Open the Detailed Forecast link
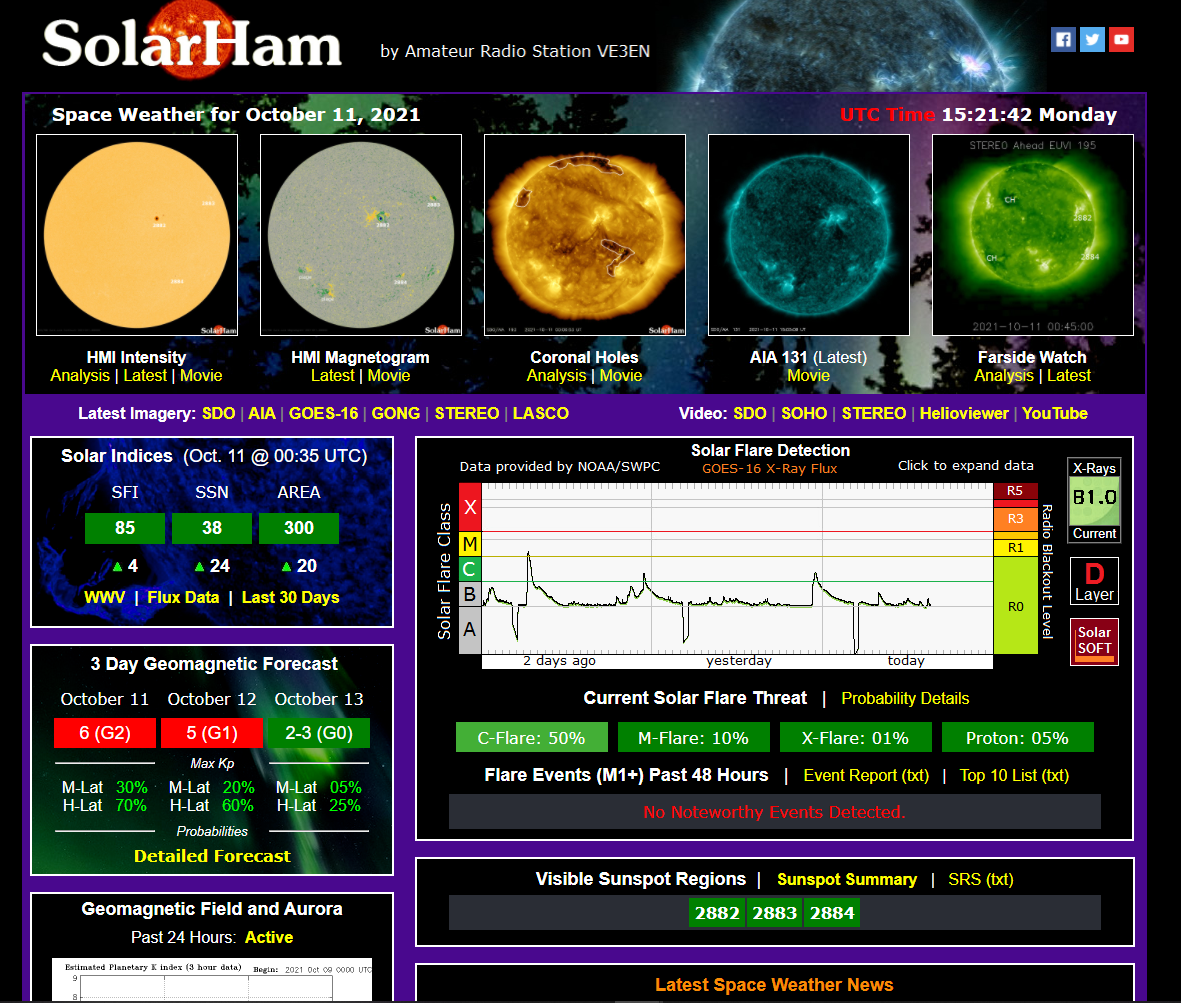Screen dimensions: 1181x1003 click(212, 856)
